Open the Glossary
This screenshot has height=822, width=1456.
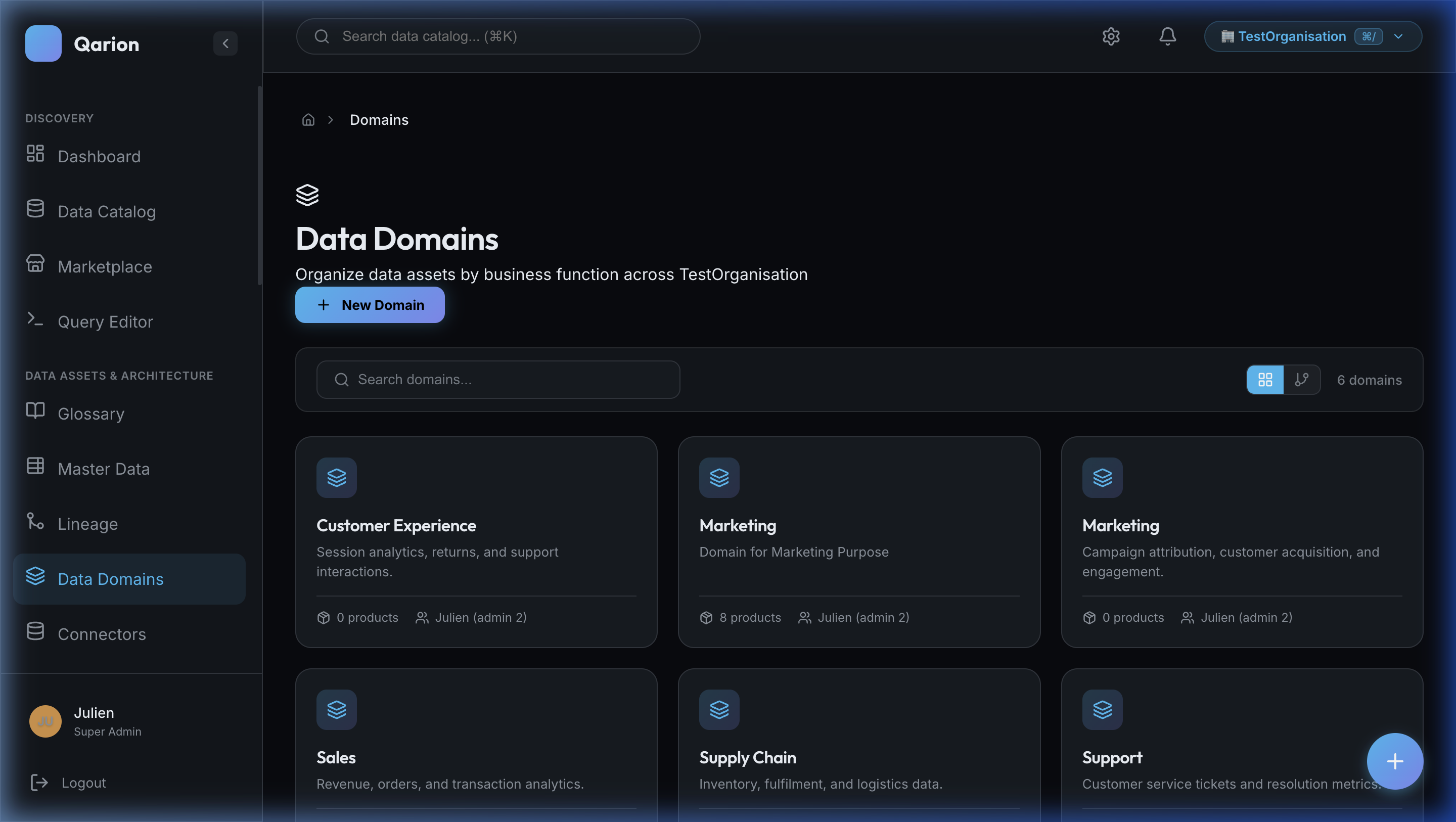(x=90, y=413)
